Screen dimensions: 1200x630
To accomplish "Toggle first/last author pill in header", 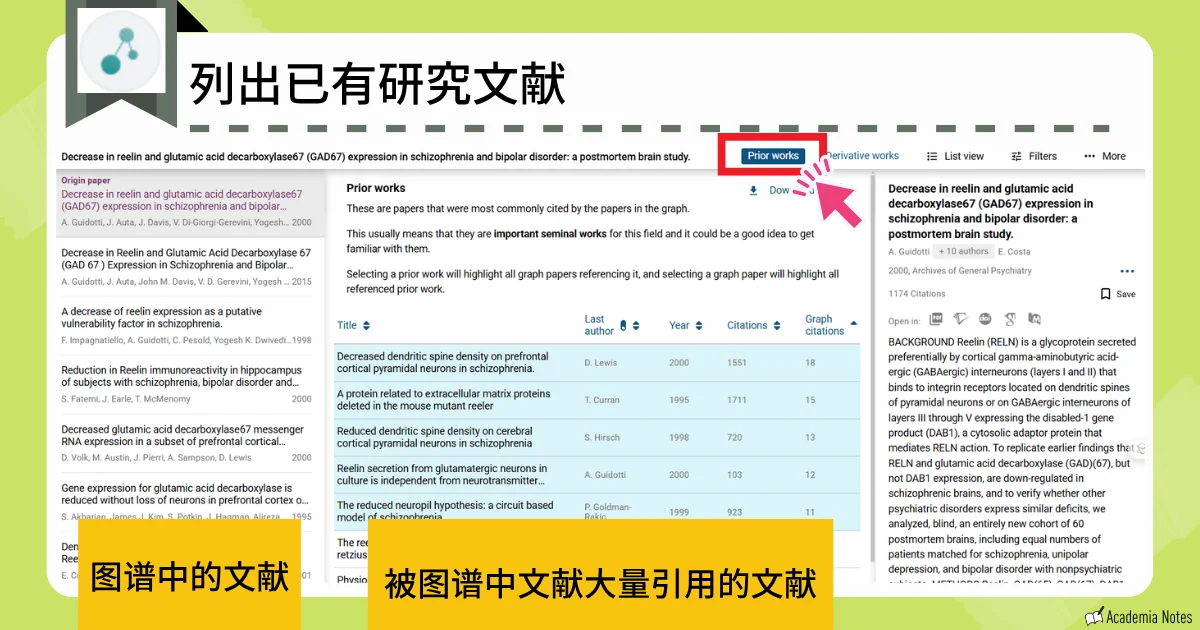I will tap(623, 325).
